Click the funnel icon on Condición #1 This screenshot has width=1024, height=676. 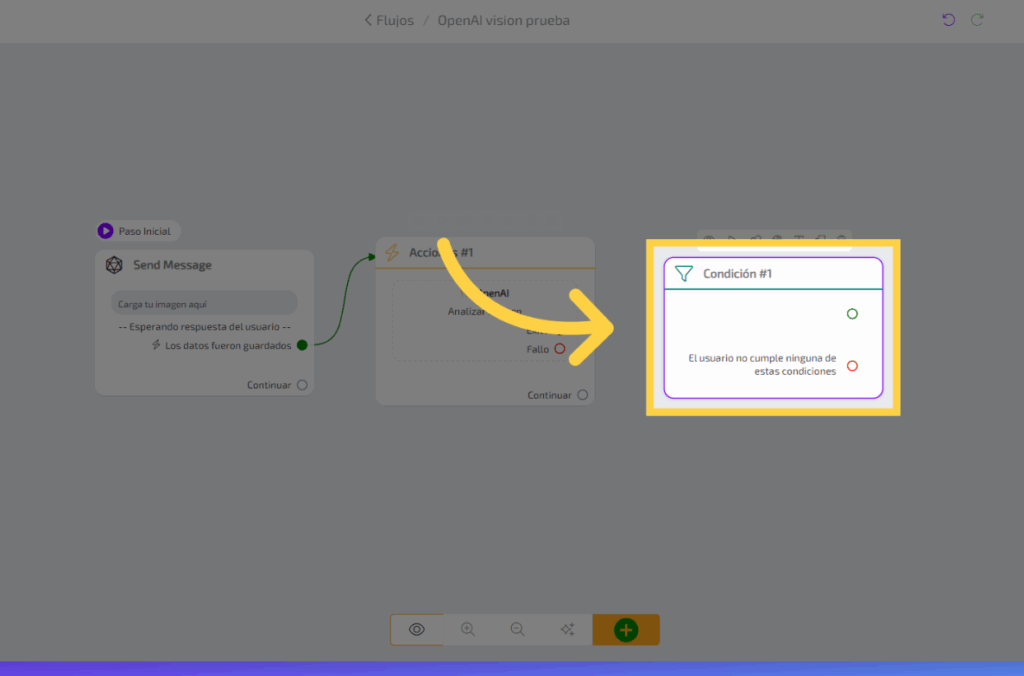(684, 273)
